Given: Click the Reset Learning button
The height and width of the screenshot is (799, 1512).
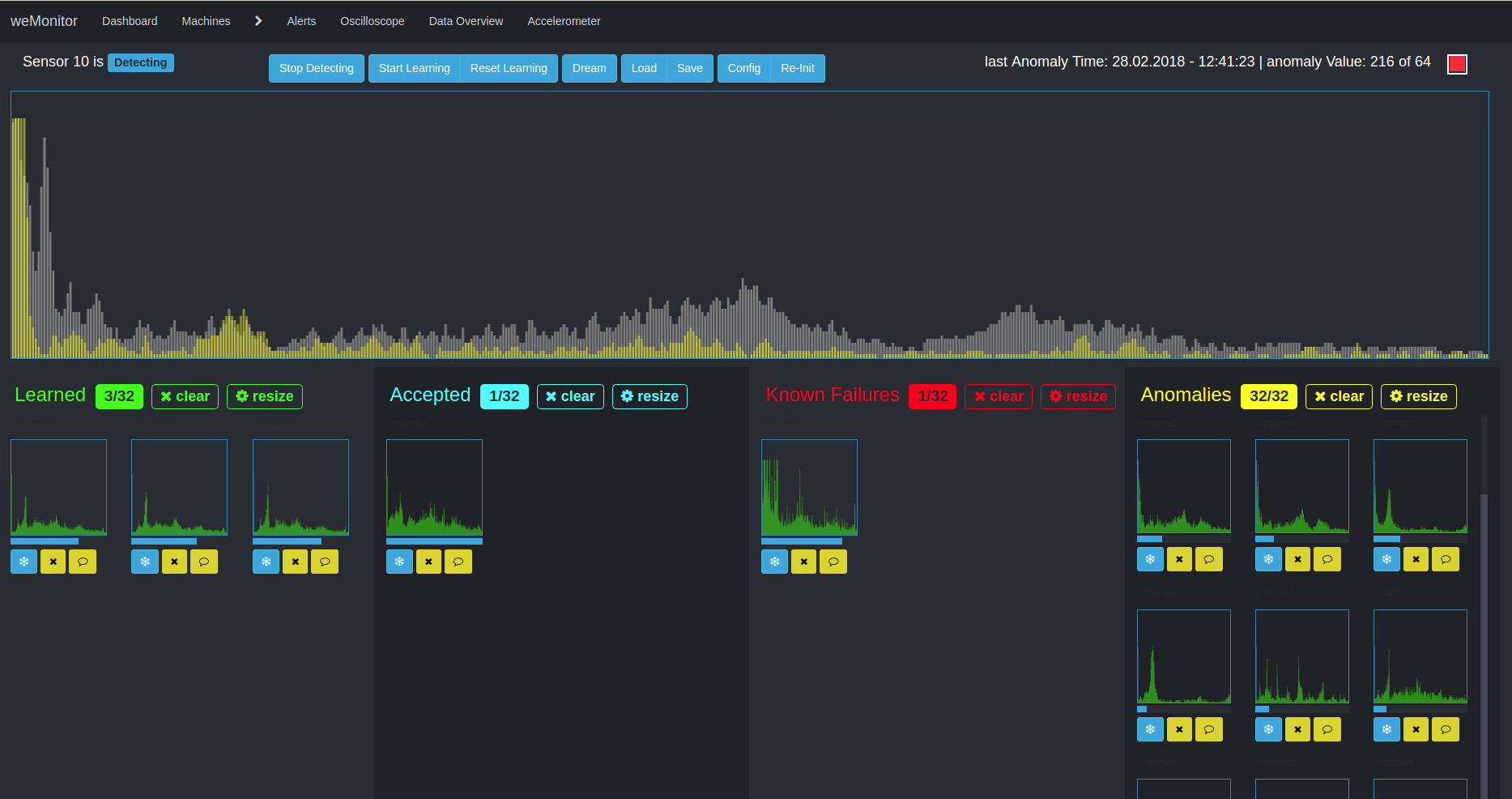Looking at the screenshot, I should pyautogui.click(x=509, y=68).
